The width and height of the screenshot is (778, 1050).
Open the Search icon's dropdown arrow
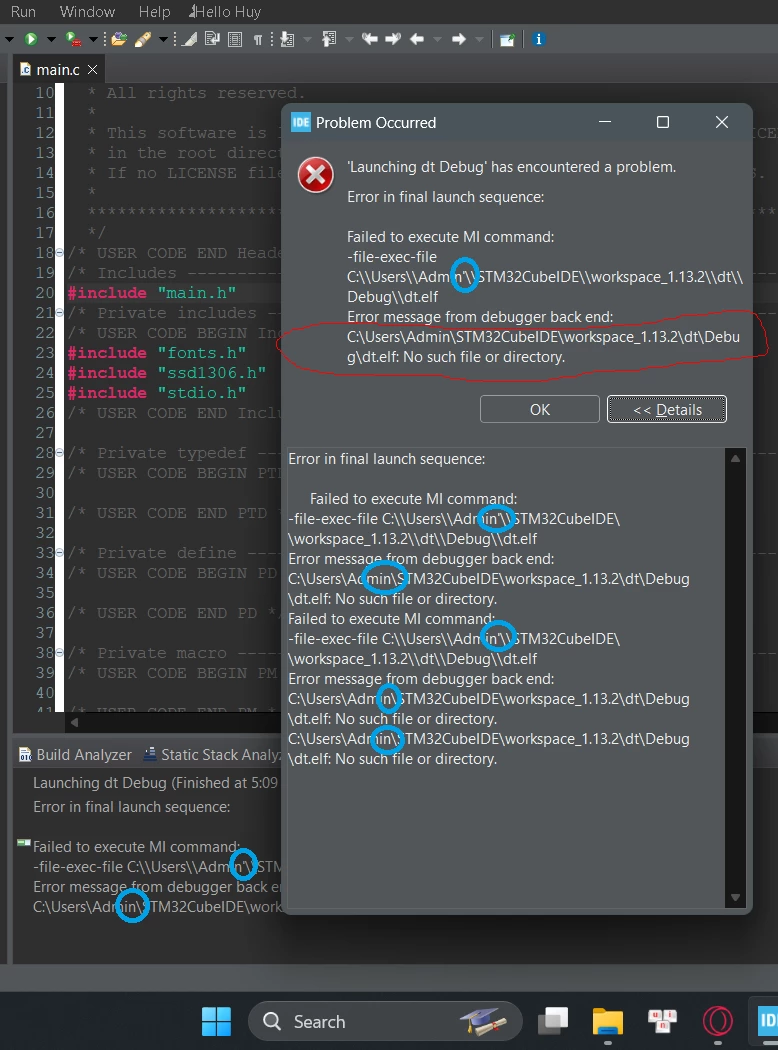point(163,40)
